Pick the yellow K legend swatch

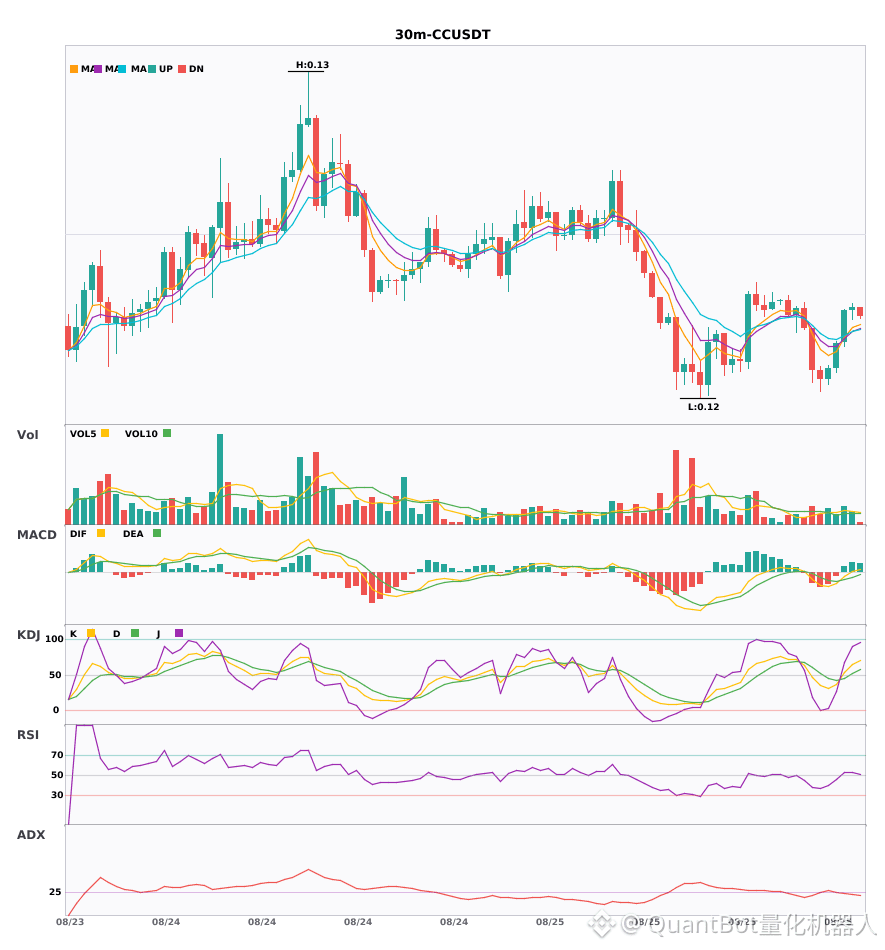91,633
